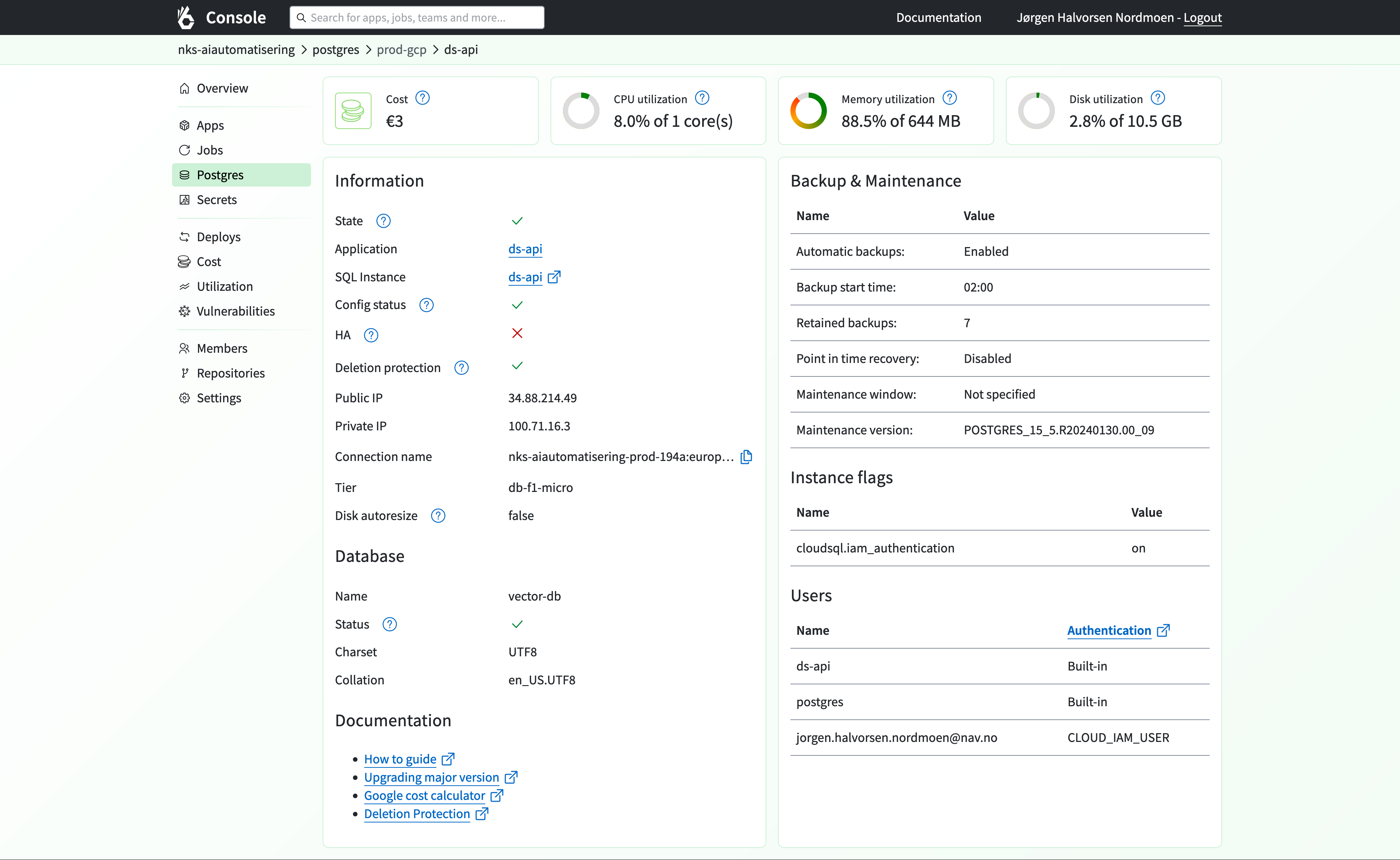
Task: Click the Console logo icon
Action: 186,17
